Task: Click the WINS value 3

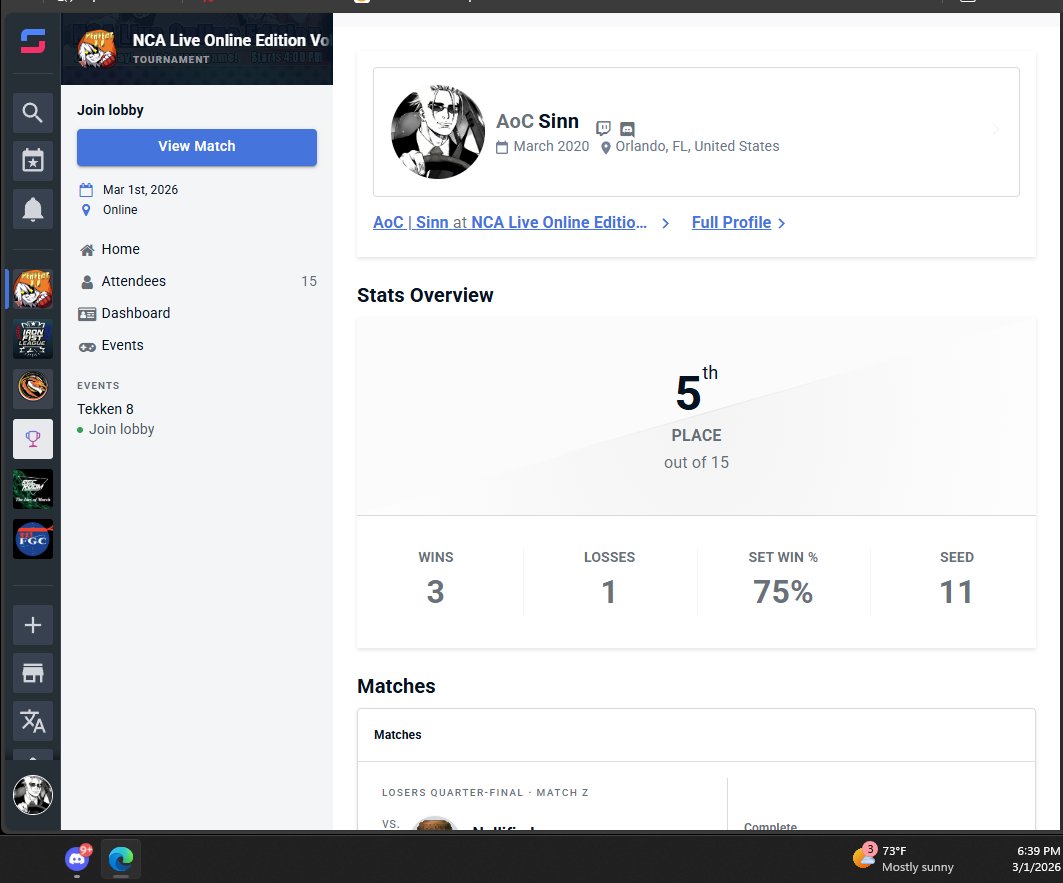Action: 435,592
